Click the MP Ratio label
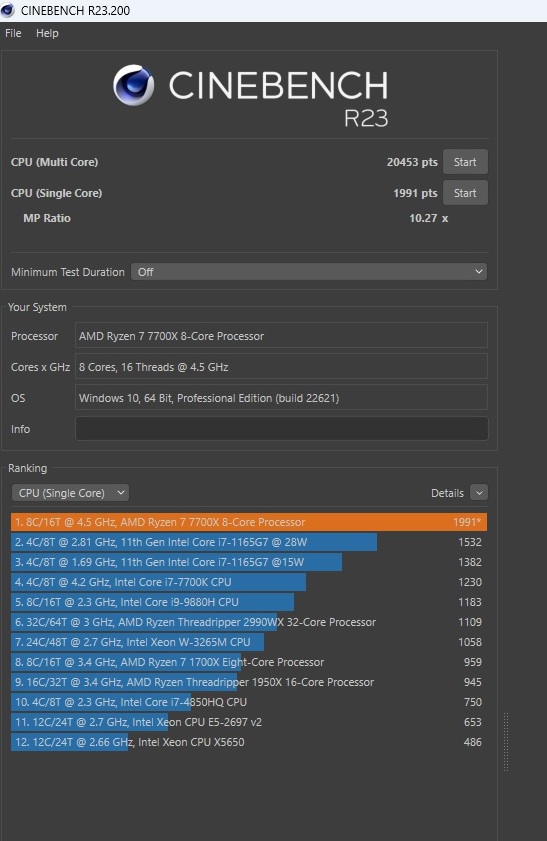Viewport: 547px width, 841px height. [47, 218]
